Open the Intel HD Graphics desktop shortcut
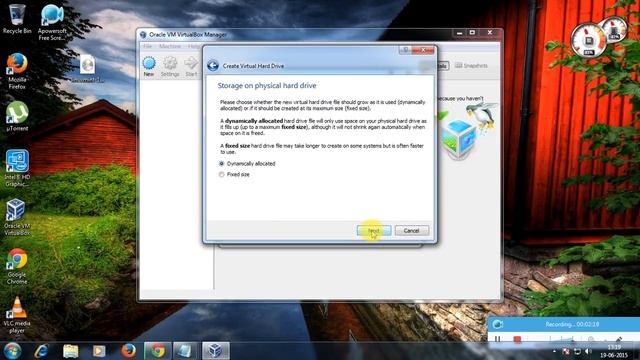 (17, 168)
